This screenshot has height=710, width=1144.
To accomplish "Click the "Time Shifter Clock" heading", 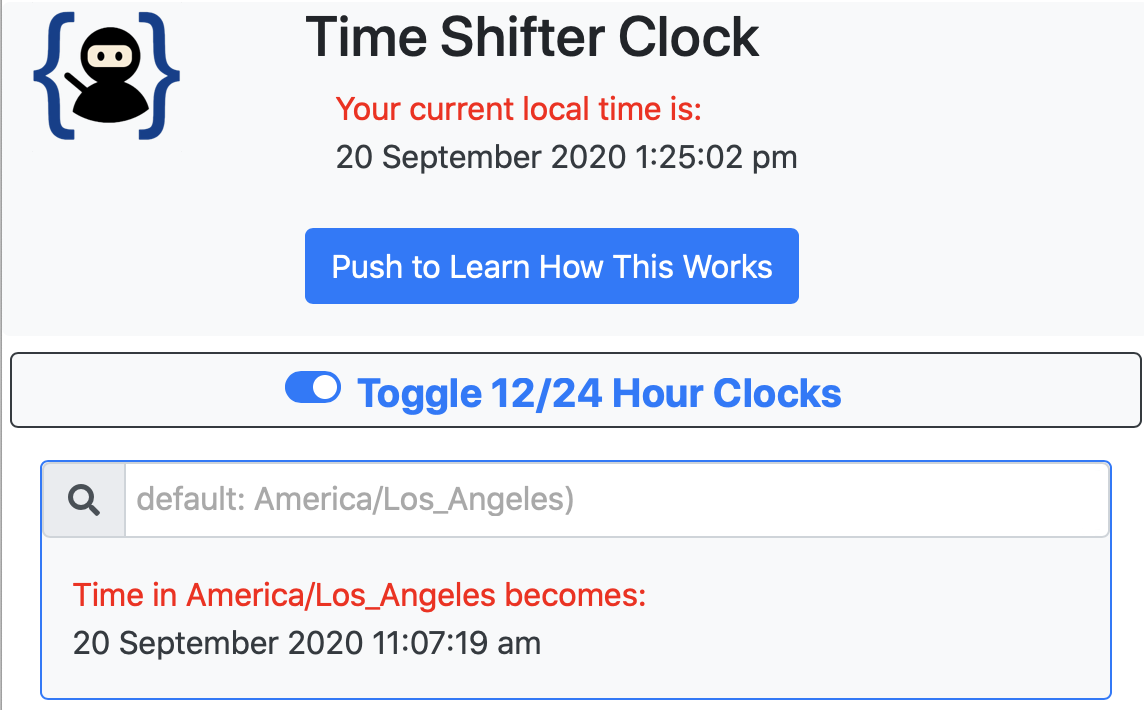I will (532, 37).
